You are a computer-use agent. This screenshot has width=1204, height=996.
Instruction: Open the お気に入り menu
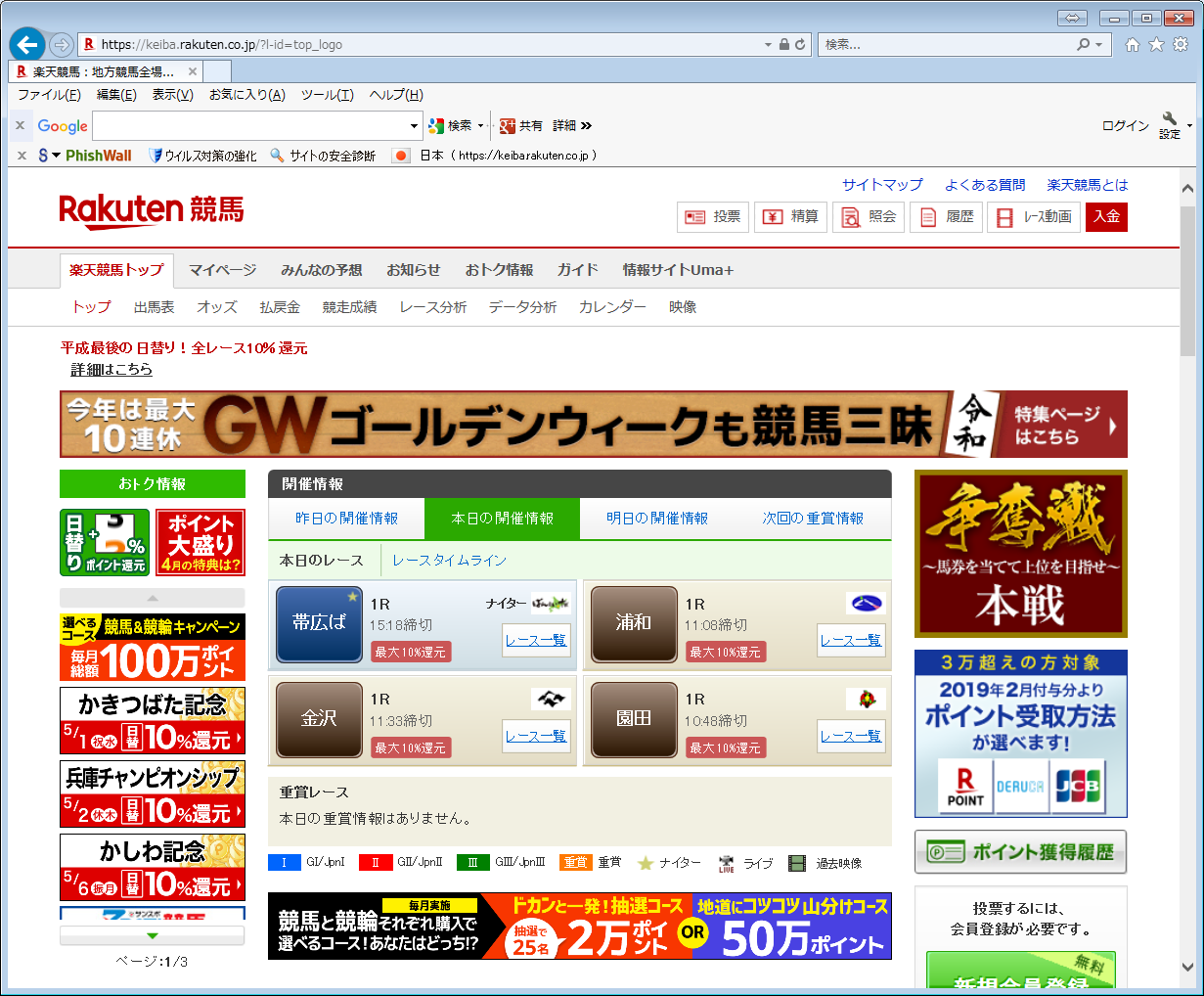click(247, 95)
